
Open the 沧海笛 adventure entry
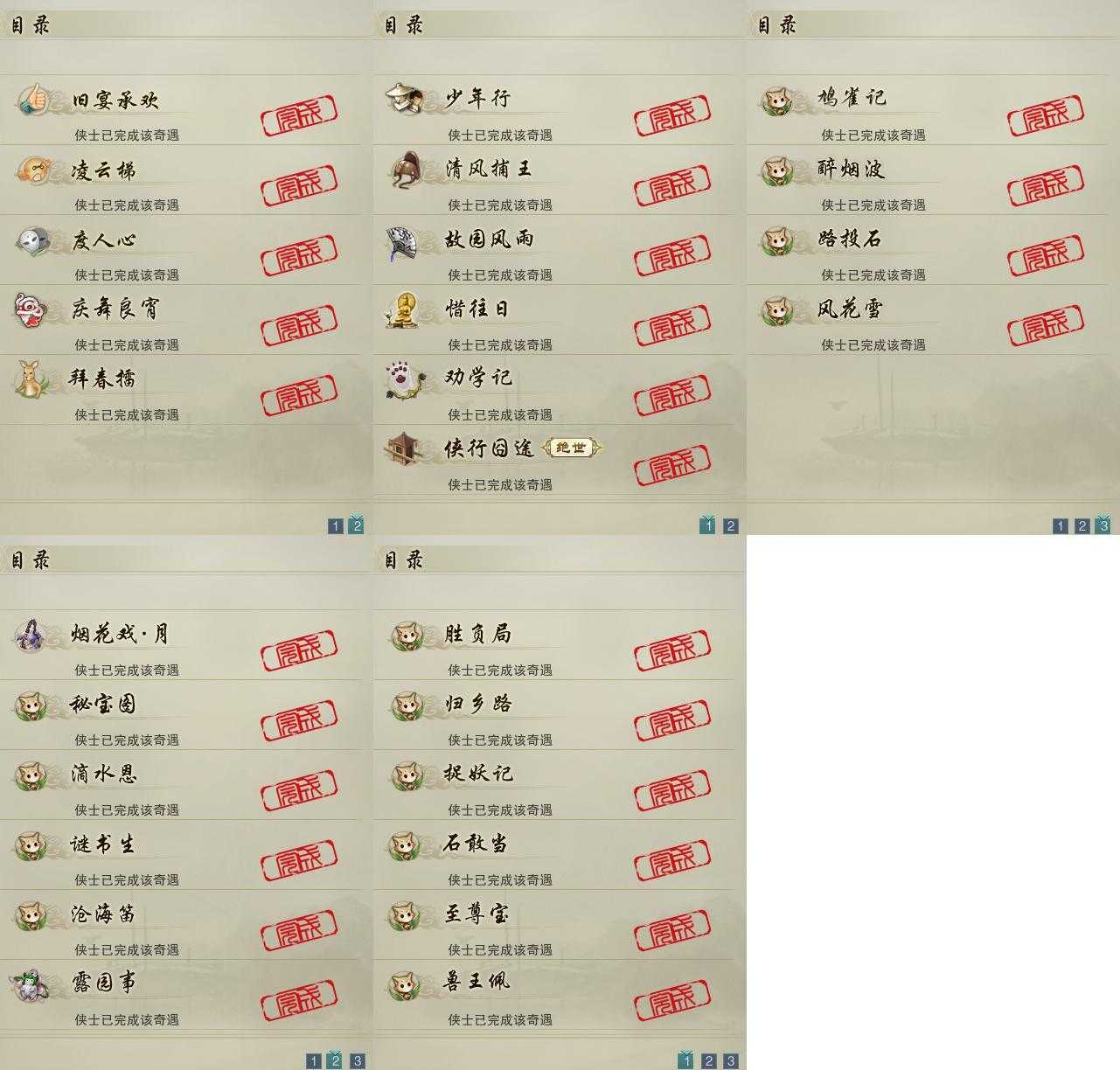[x=180, y=925]
